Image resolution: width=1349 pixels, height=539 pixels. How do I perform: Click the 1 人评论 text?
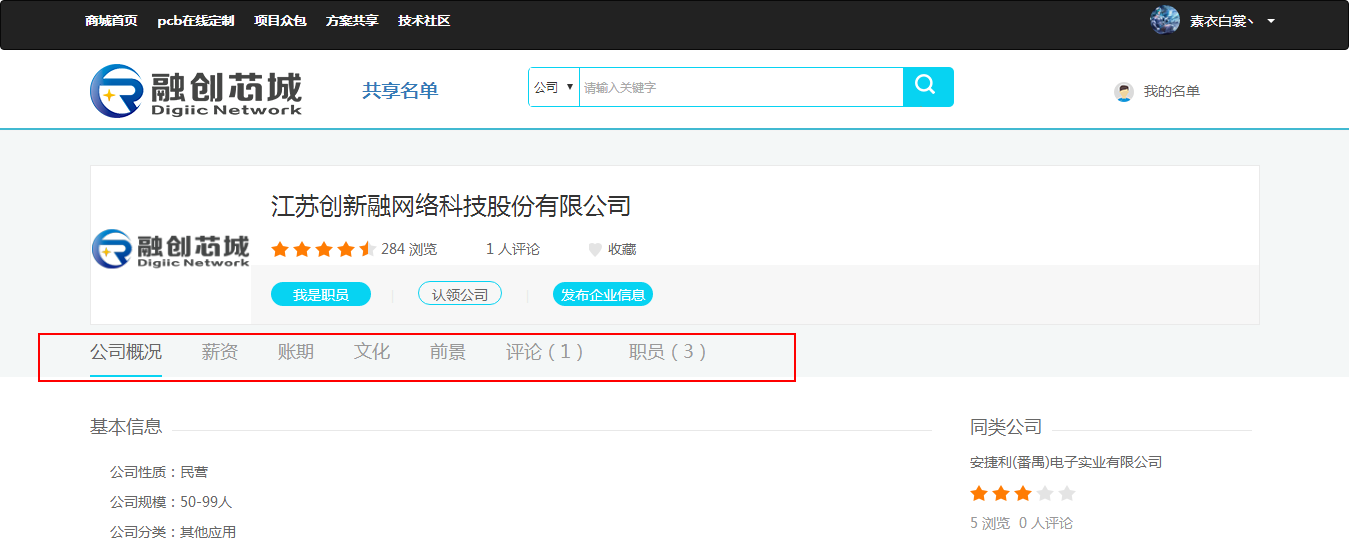tap(513, 249)
